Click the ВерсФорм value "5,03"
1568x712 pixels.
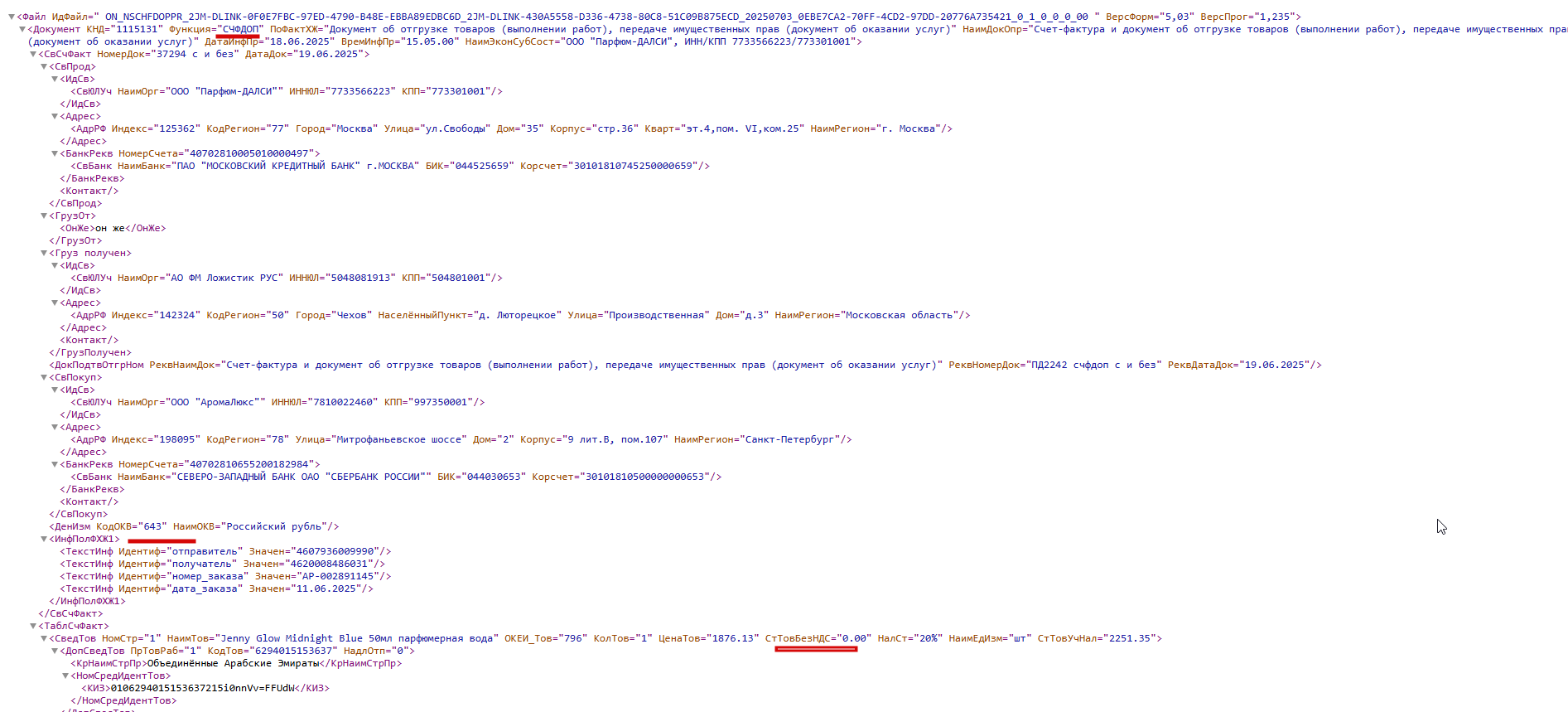1176,17
